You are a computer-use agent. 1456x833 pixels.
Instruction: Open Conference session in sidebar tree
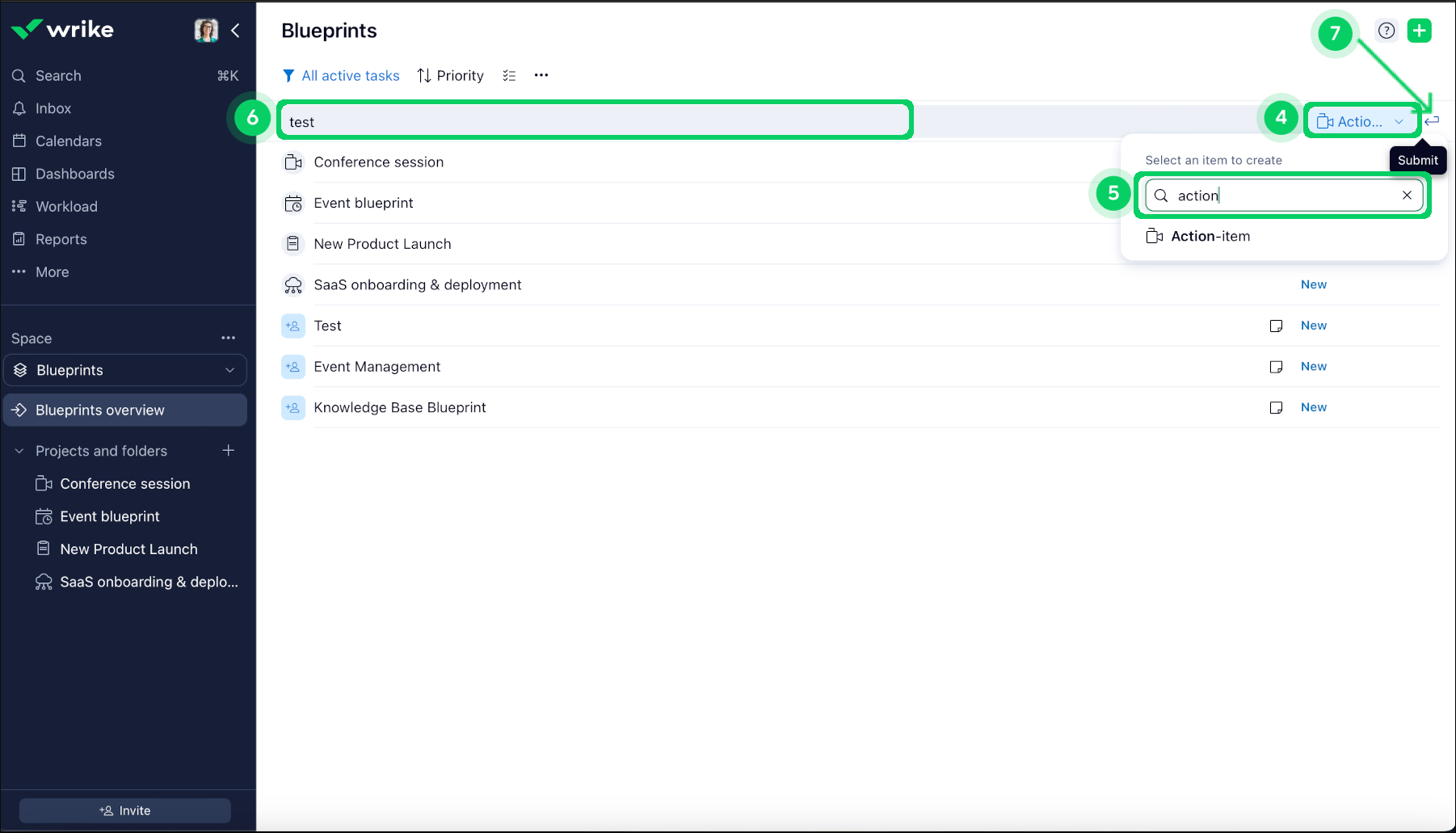click(x=125, y=484)
